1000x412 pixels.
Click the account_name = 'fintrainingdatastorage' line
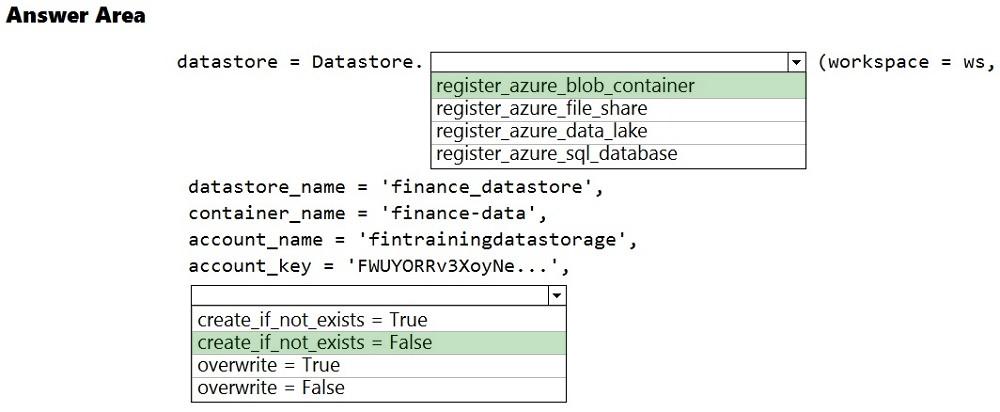tap(412, 240)
